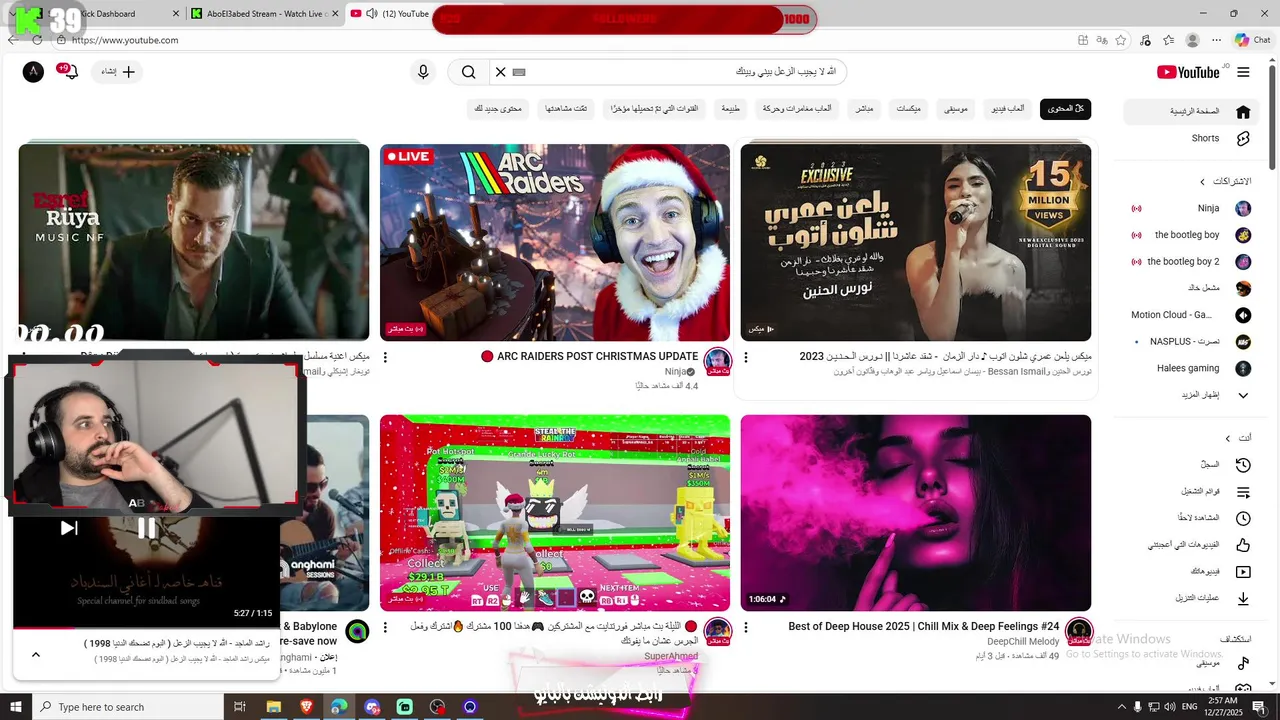Open watch History (السجل) in sidebar
1280x720 pixels.
click(x=1191, y=465)
